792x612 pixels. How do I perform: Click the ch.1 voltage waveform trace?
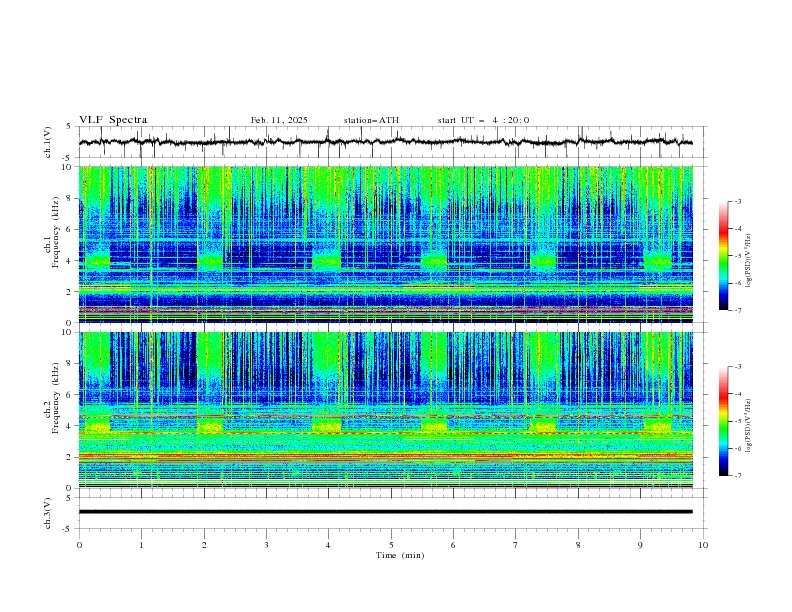(x=385, y=142)
